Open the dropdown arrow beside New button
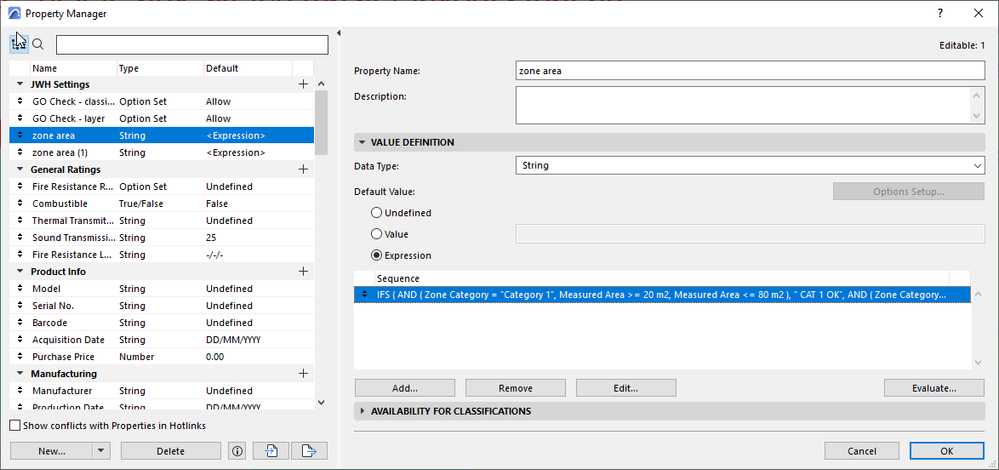The height and width of the screenshot is (470, 999). point(101,451)
